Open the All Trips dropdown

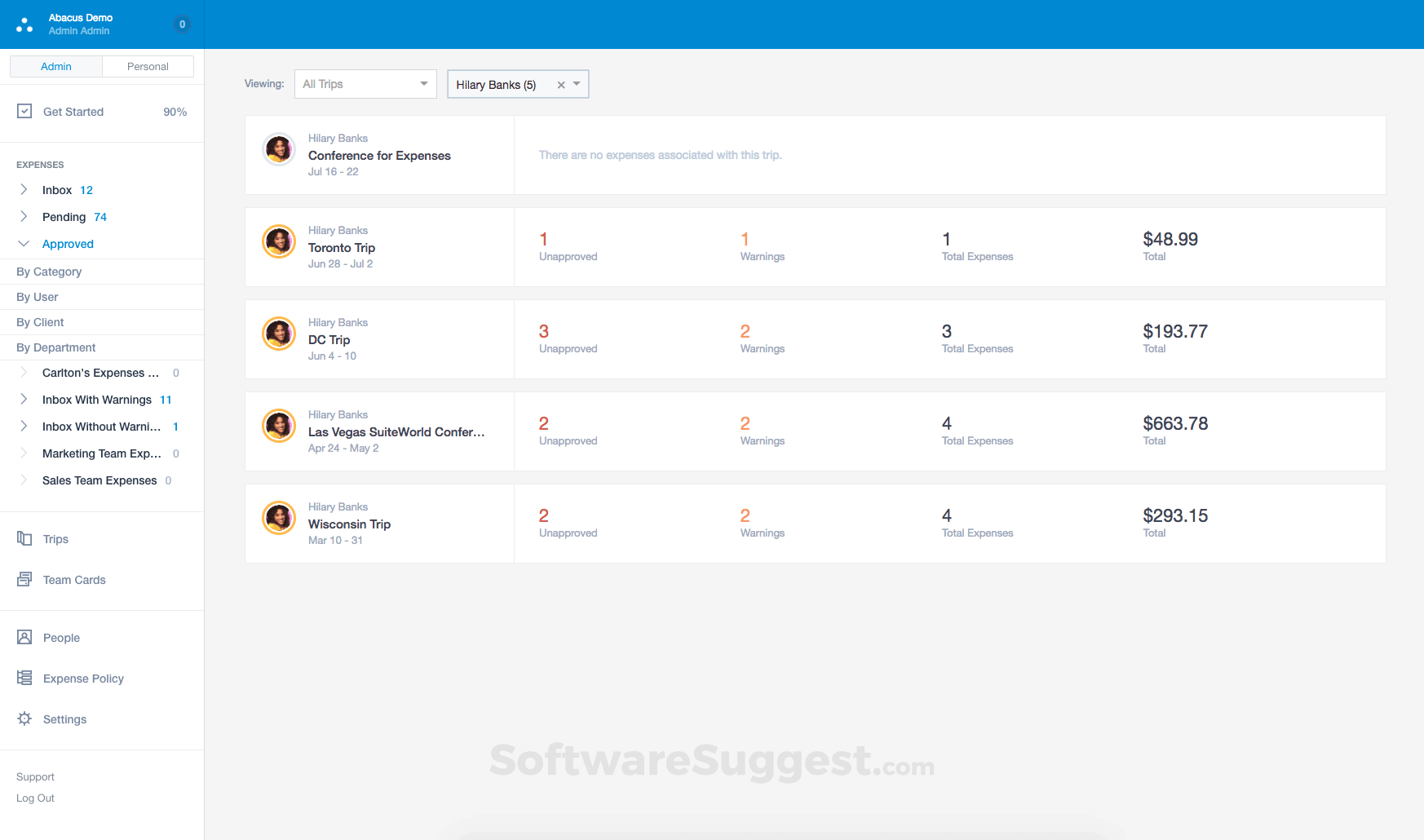click(365, 84)
